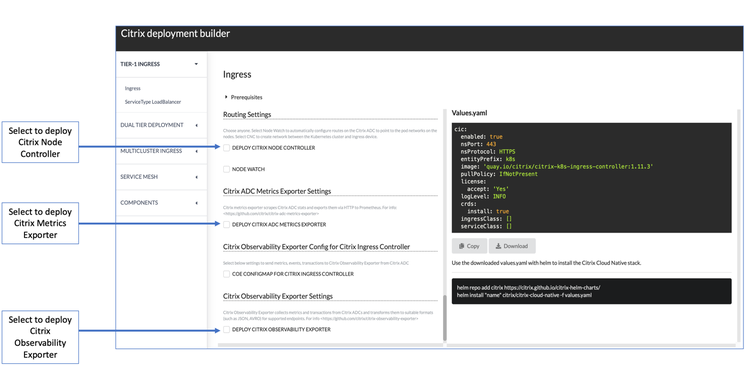Select Deploy Citrix Observability Exporter checkbox
This screenshot has height=378, width=750.
point(227,329)
